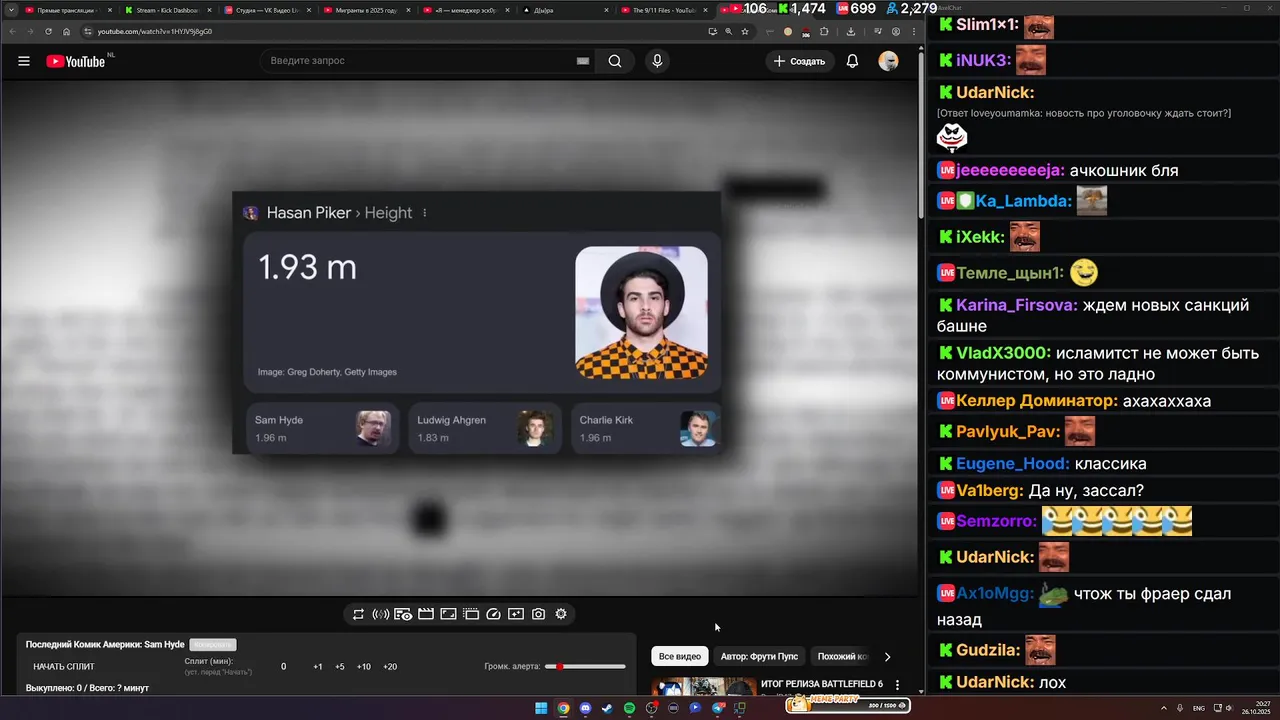The height and width of the screenshot is (720, 1280).
Task: Open YouTube notifications bell
Action: coord(852,61)
